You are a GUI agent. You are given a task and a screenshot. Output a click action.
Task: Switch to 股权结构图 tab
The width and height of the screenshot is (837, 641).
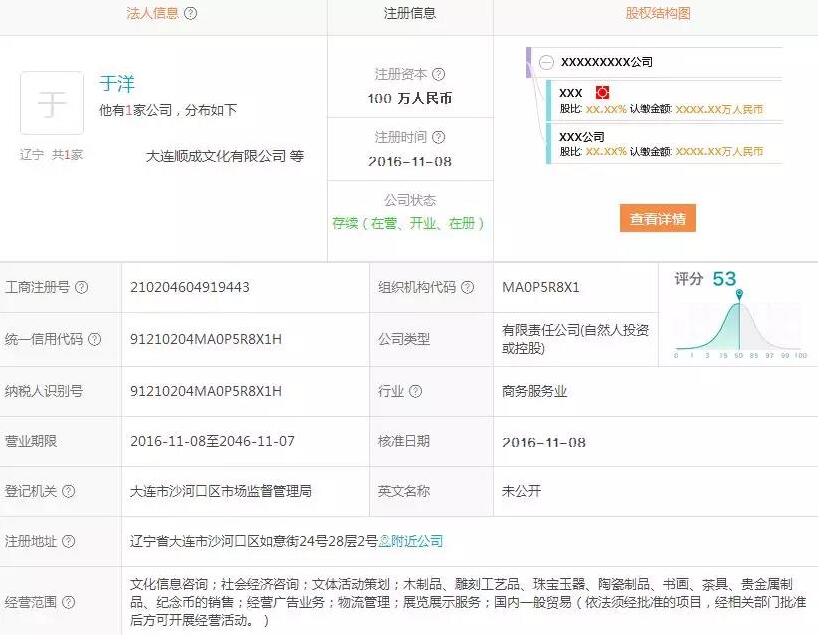click(x=657, y=14)
